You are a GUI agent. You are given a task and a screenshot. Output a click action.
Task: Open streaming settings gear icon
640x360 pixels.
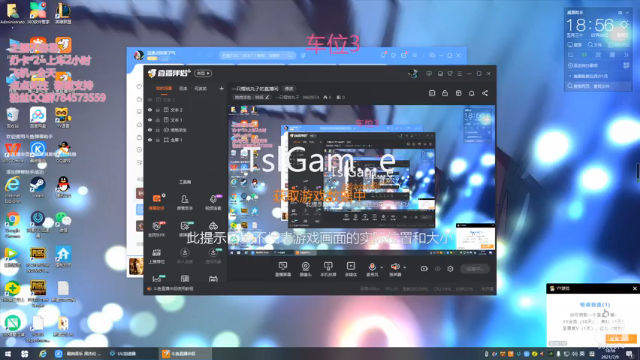(450, 269)
